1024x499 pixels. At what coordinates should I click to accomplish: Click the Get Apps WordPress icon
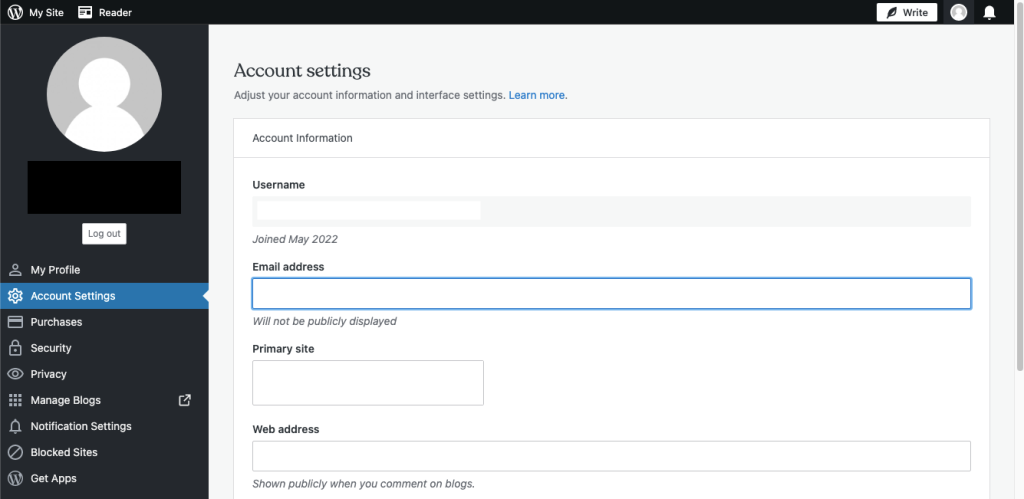pos(15,478)
